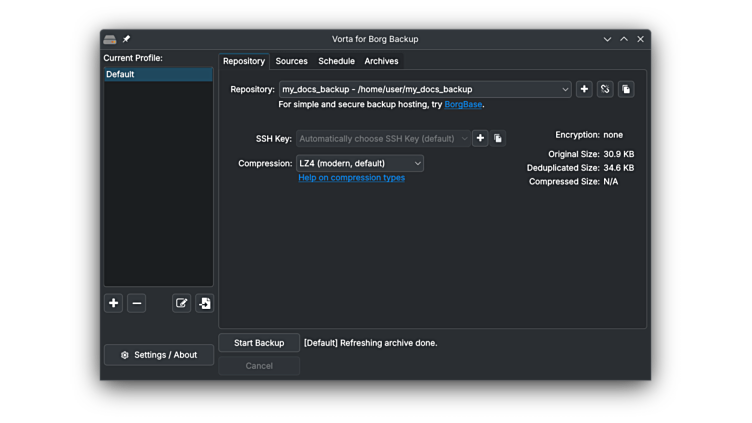
Task: Expand the Compression dropdown set to LZ4
Action: [360, 163]
